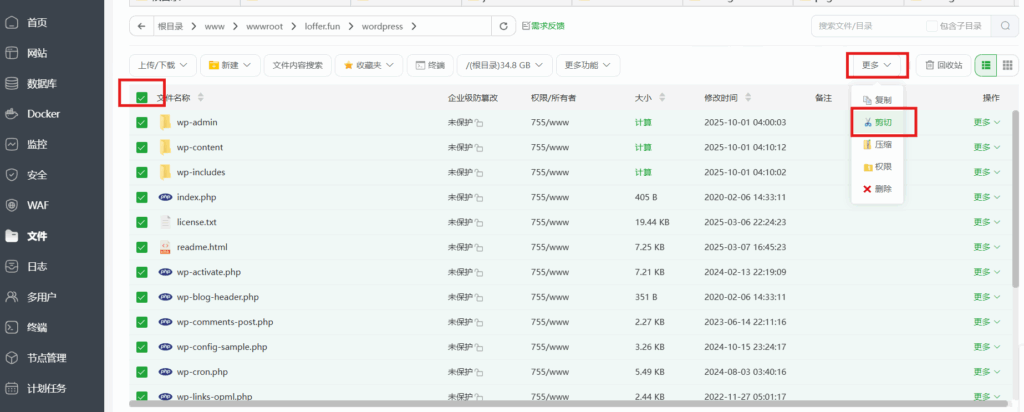This screenshot has width=1024, height=412.
Task: Open the 回收站 recycle bin
Action: (943, 65)
